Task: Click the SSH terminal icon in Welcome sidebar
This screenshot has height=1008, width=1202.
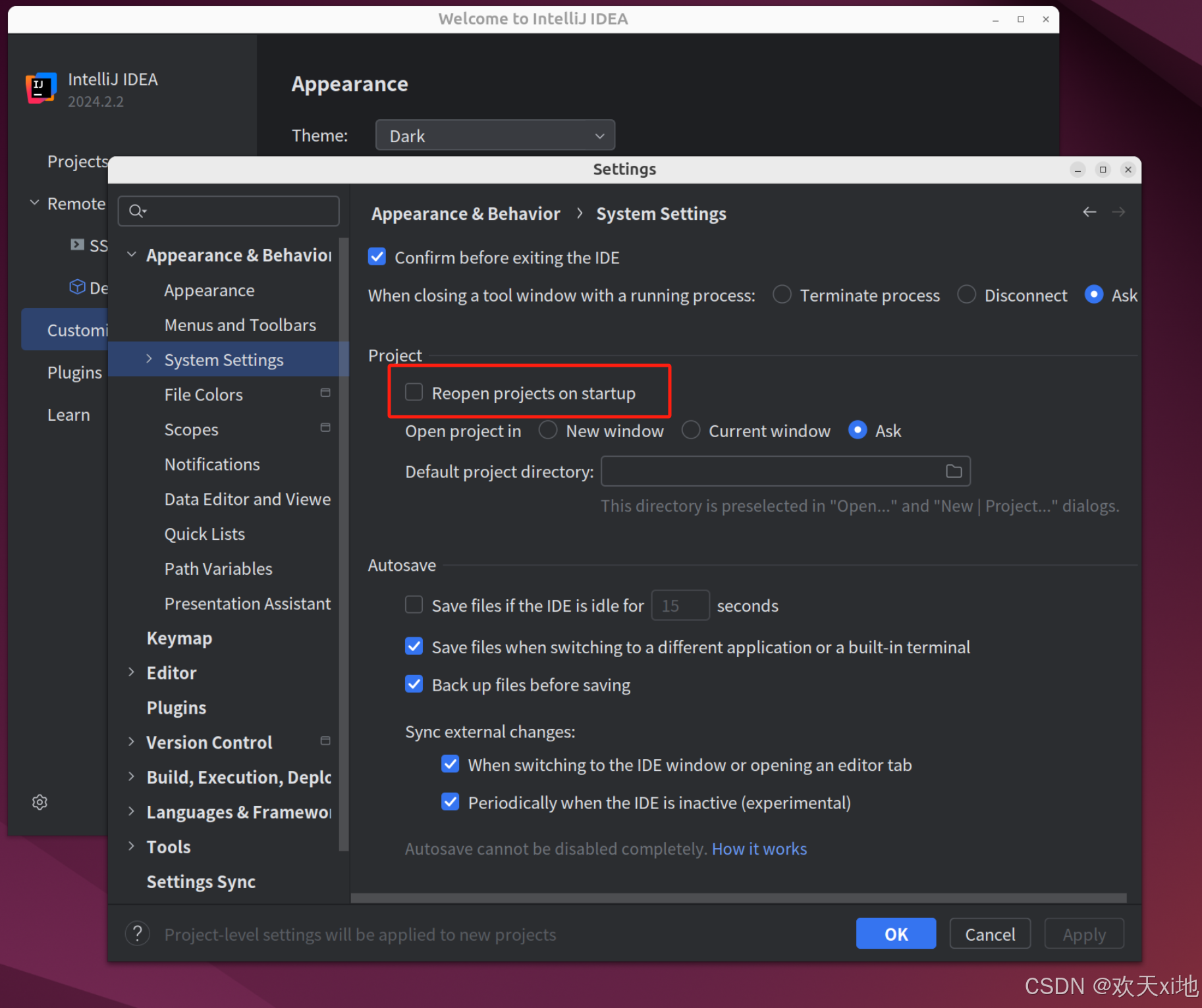Action: (x=78, y=245)
